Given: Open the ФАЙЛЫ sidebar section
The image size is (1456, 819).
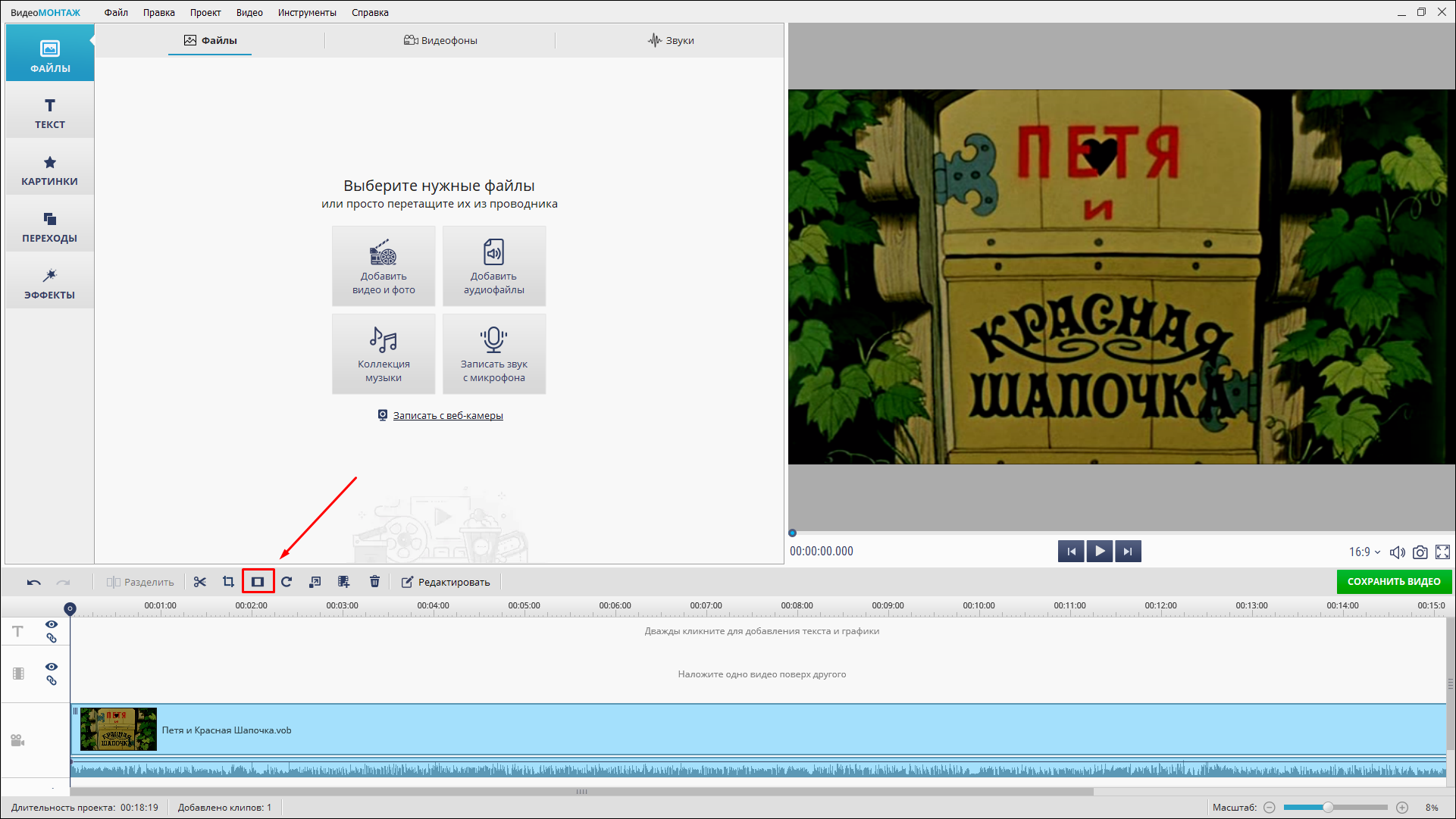Looking at the screenshot, I should click(x=50, y=53).
